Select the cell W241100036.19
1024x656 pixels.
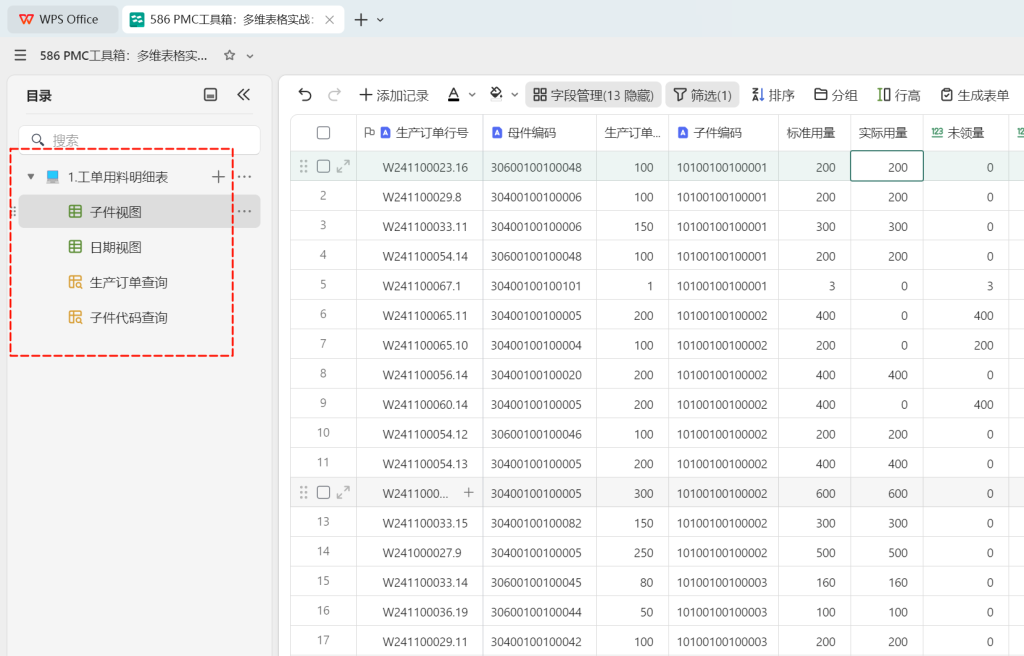(420, 612)
